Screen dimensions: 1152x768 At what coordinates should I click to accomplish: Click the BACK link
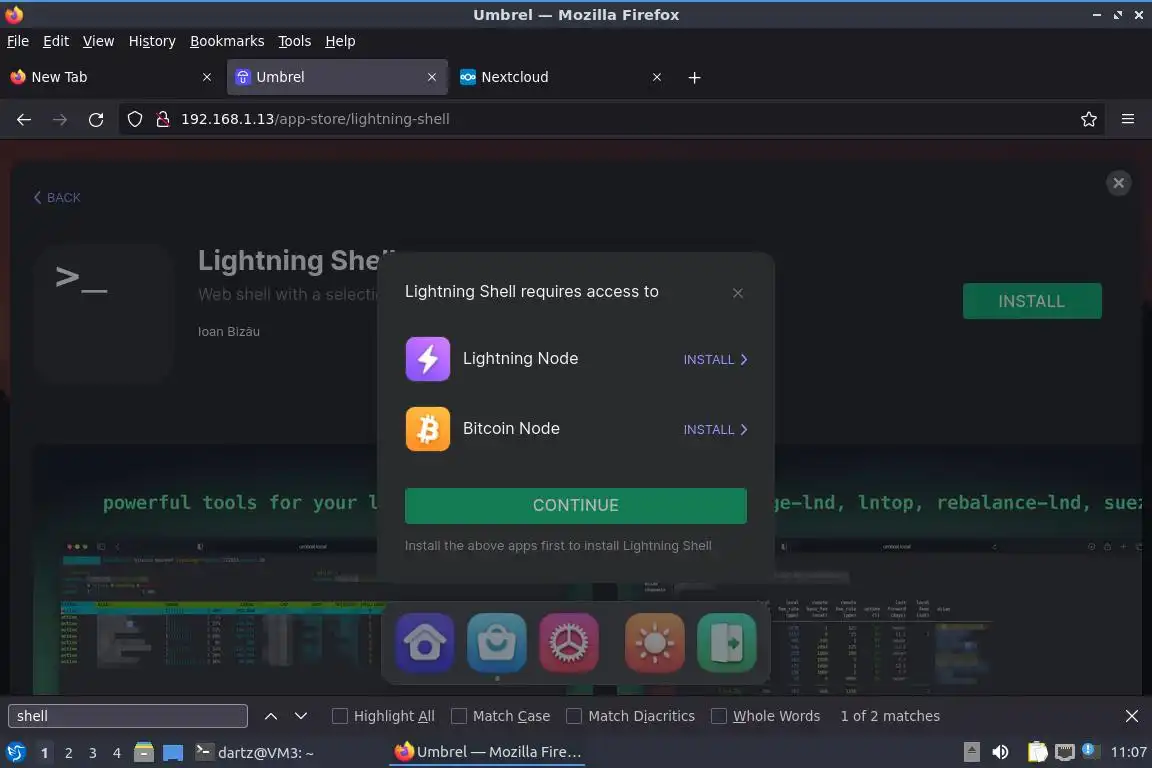(x=57, y=198)
